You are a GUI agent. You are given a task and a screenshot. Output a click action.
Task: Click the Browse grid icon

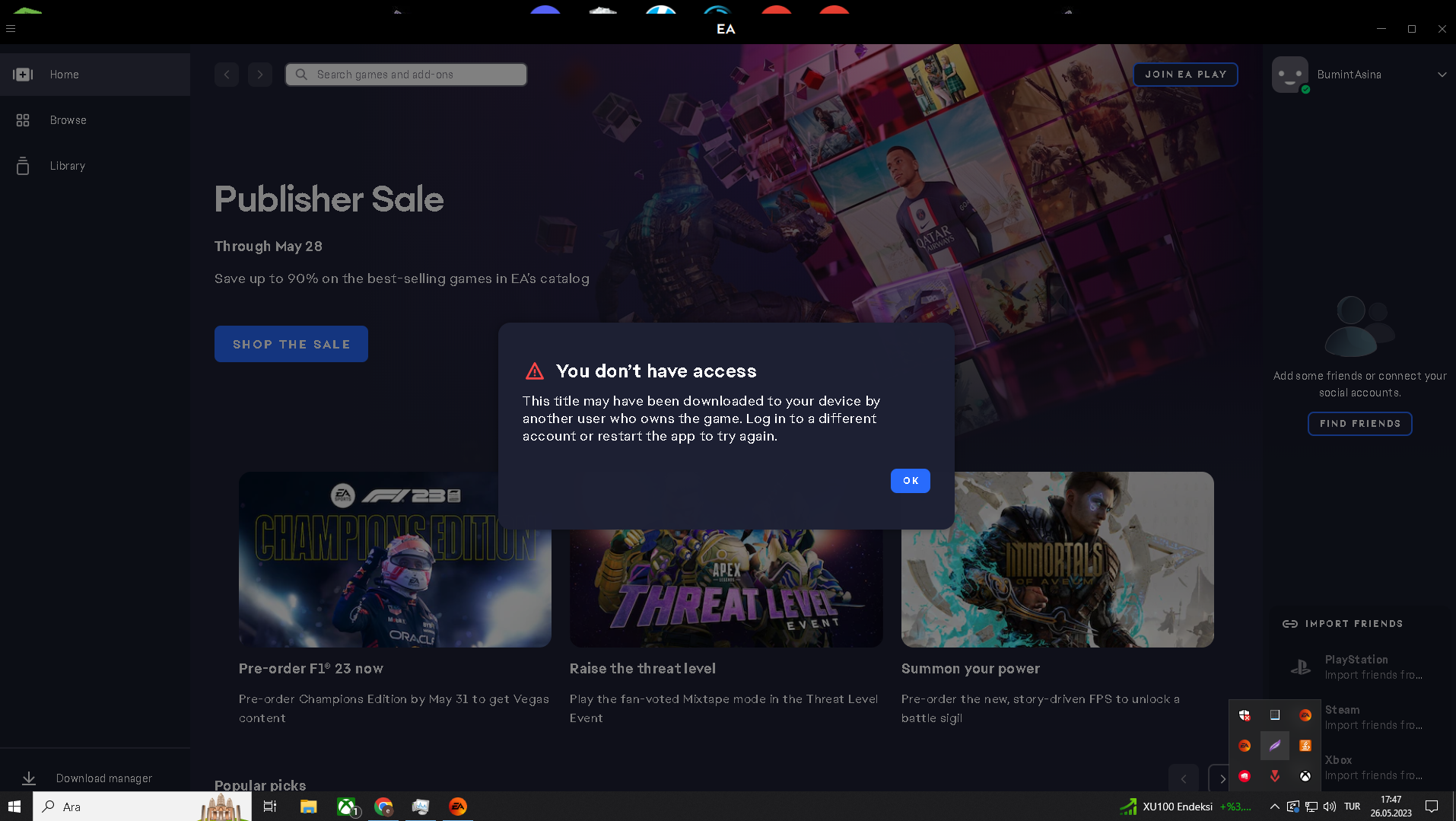point(23,120)
